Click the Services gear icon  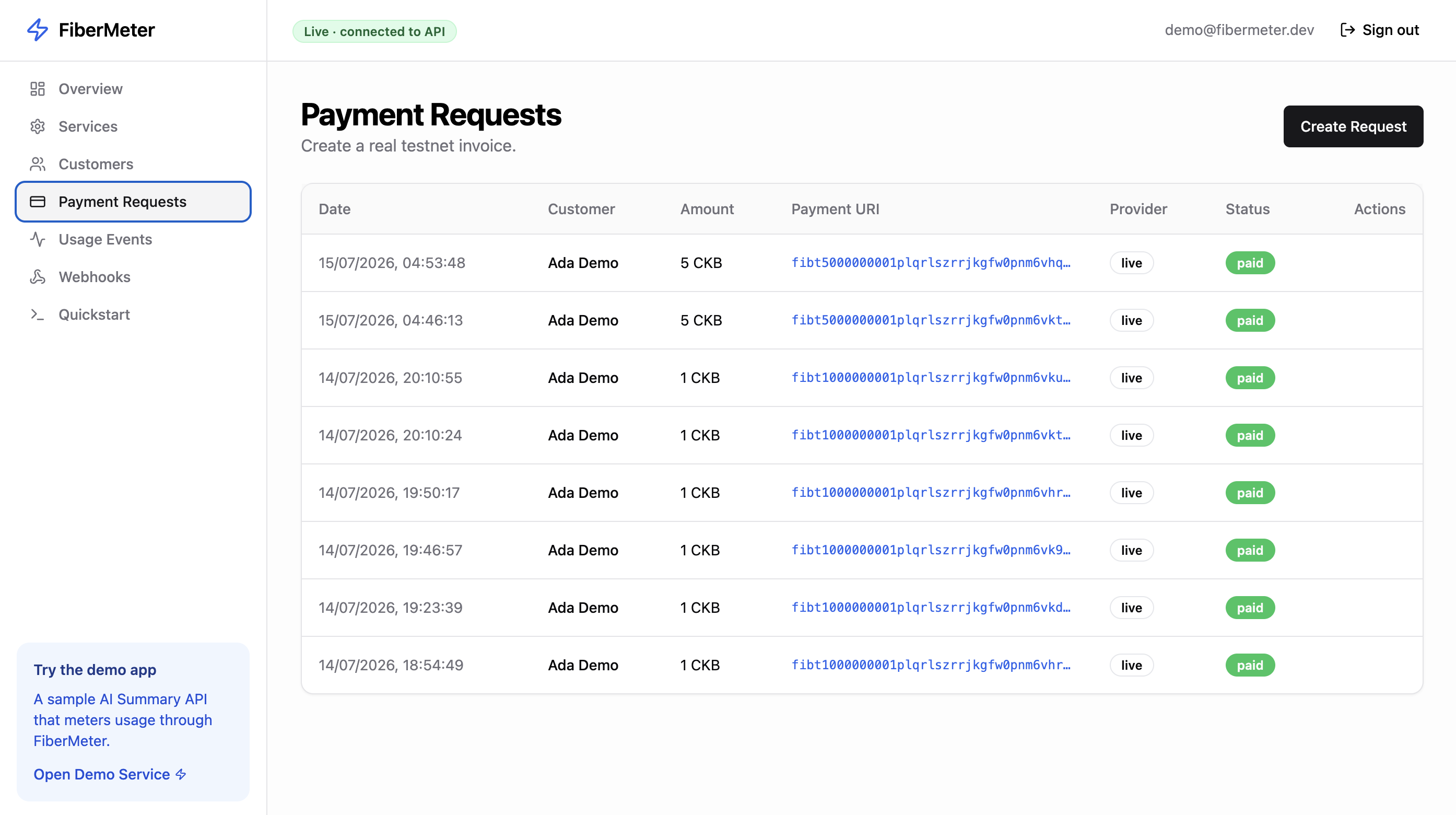37,126
